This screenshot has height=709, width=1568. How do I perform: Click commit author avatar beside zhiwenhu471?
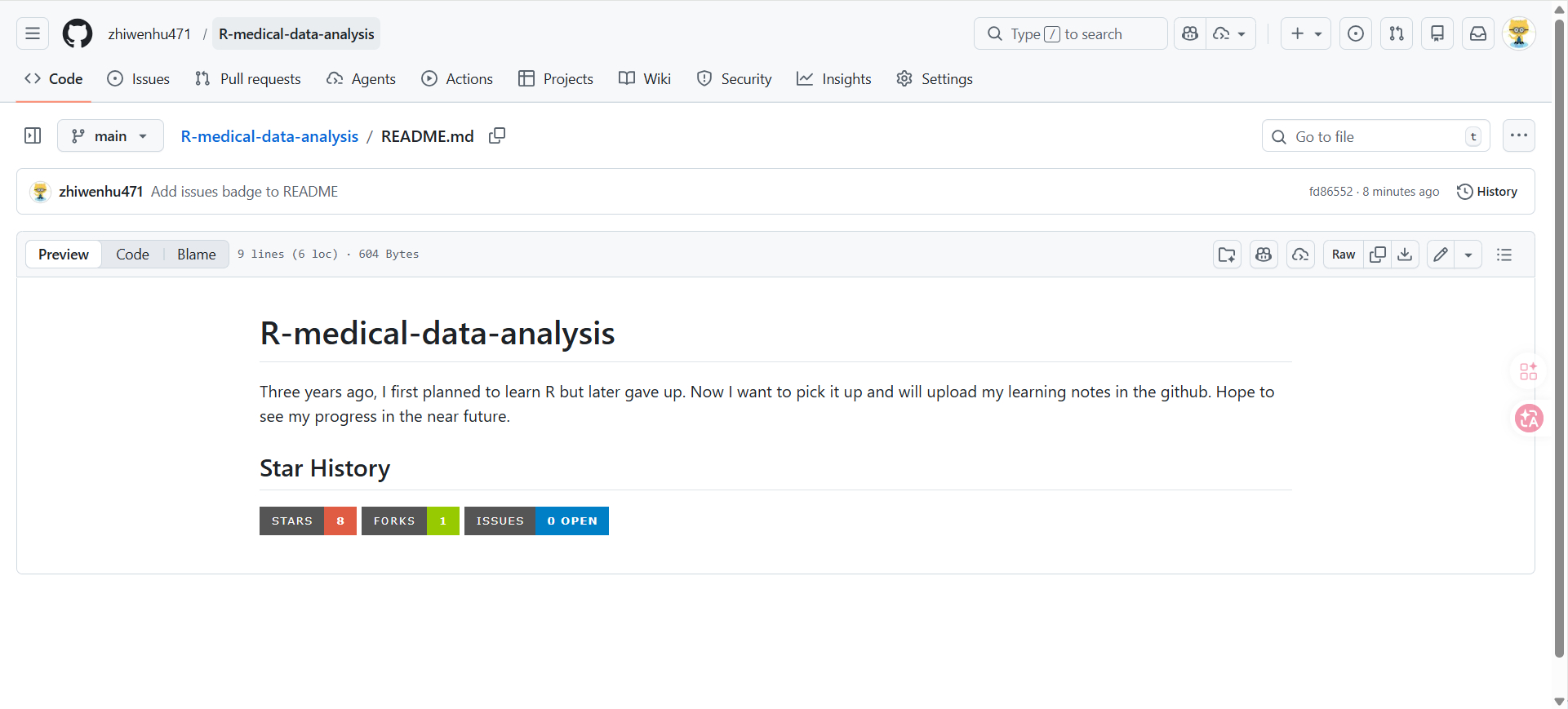(x=40, y=192)
